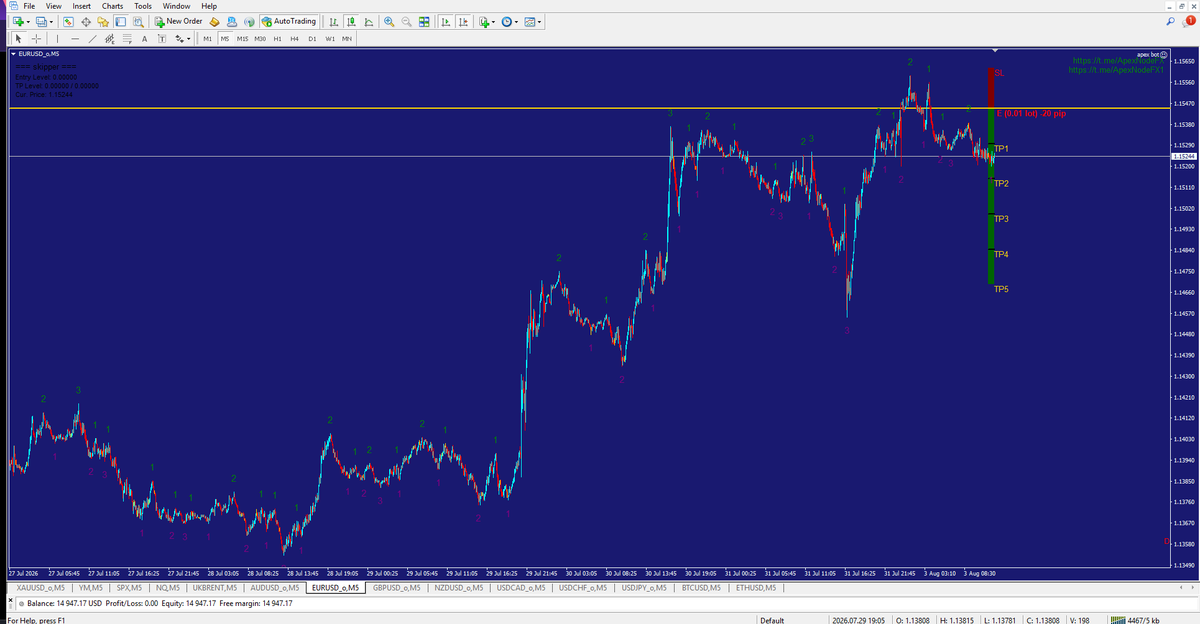Image resolution: width=1200 pixels, height=624 pixels.
Task: Switch timeframe to M1
Action: 207,39
